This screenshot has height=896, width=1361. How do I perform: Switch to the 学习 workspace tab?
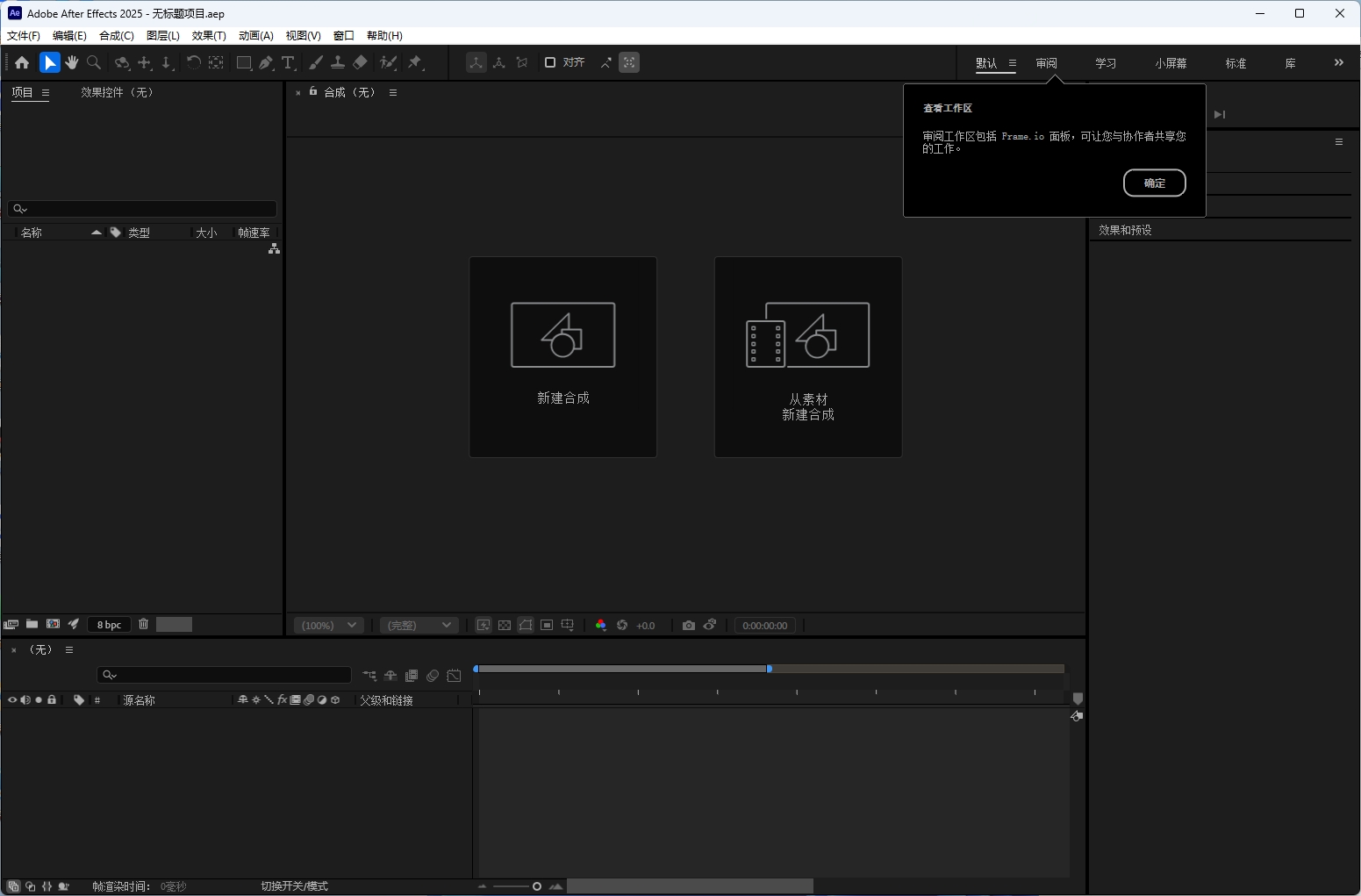click(1105, 63)
